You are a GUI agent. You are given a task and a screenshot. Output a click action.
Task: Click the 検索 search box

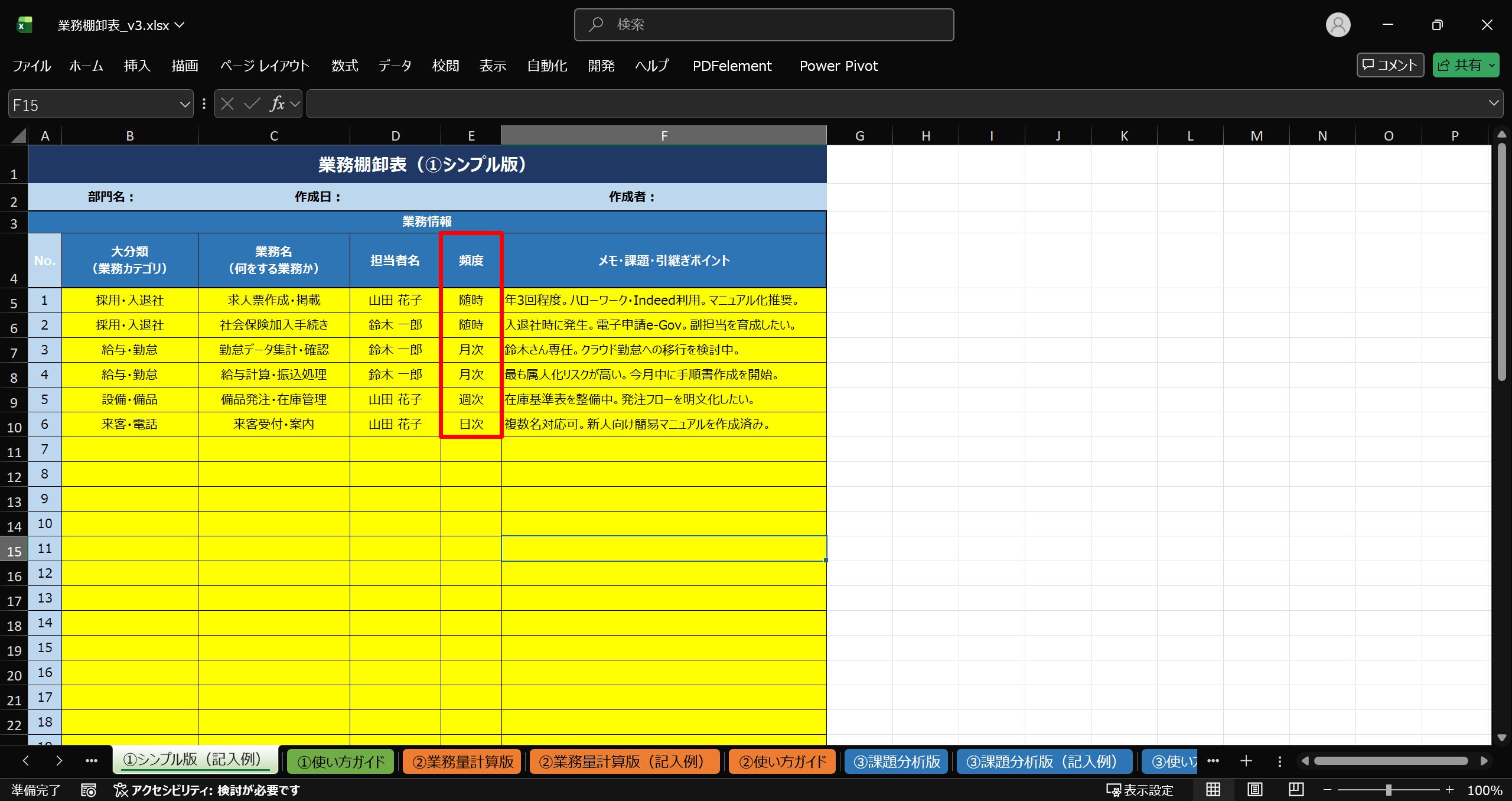tap(764, 25)
